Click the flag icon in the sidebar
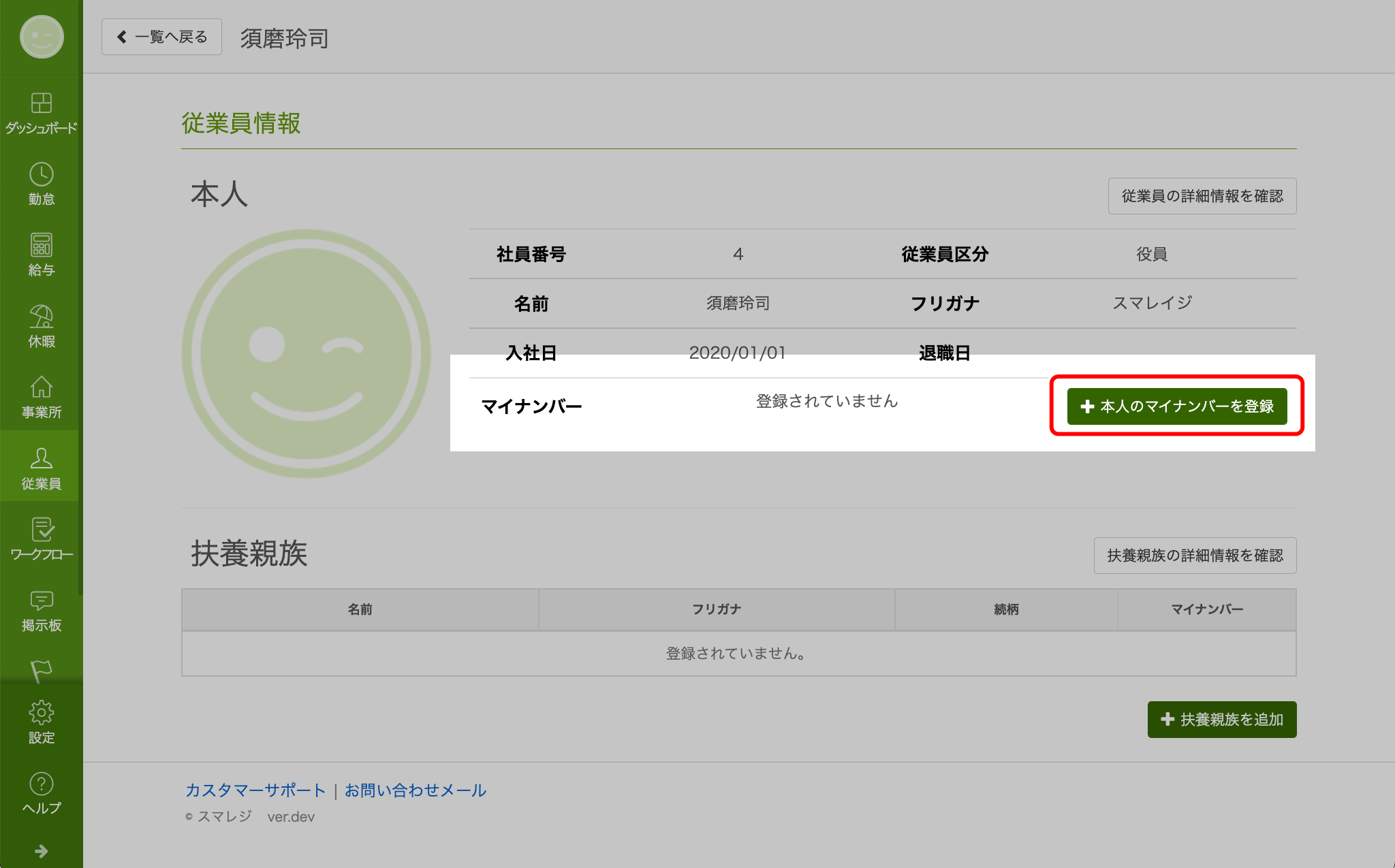 41,671
